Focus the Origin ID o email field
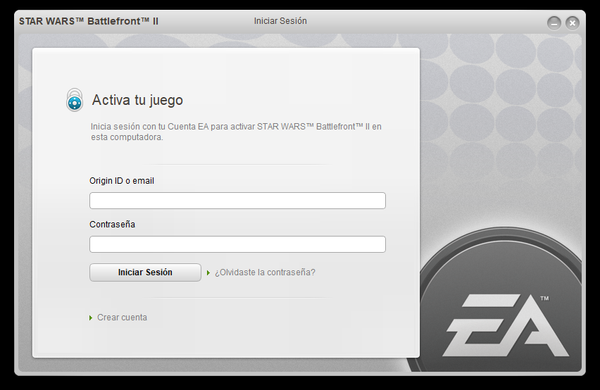 [237, 201]
